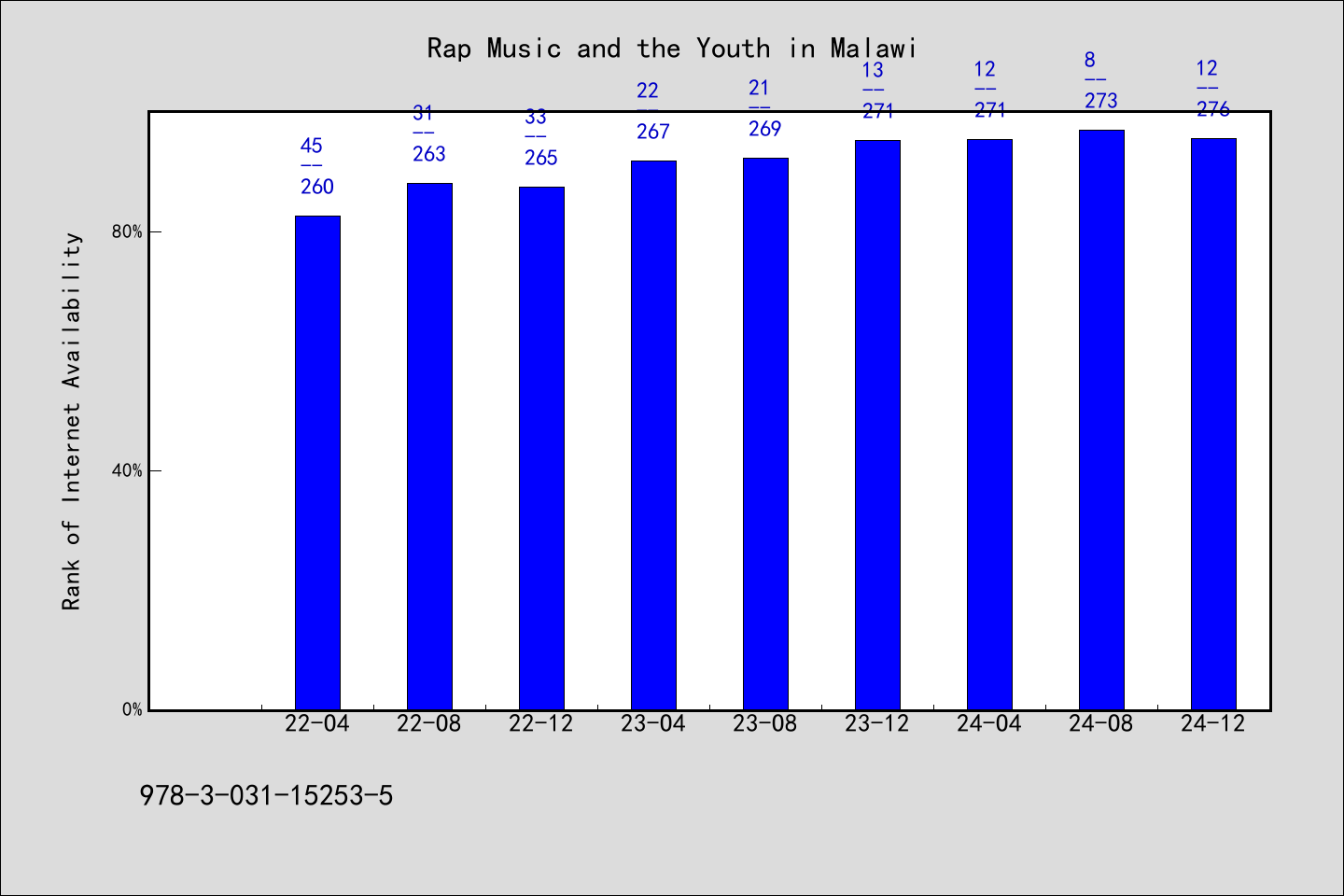Viewport: 1344px width, 896px height.
Task: Click the x-axis label '23-04'
Action: [x=653, y=724]
